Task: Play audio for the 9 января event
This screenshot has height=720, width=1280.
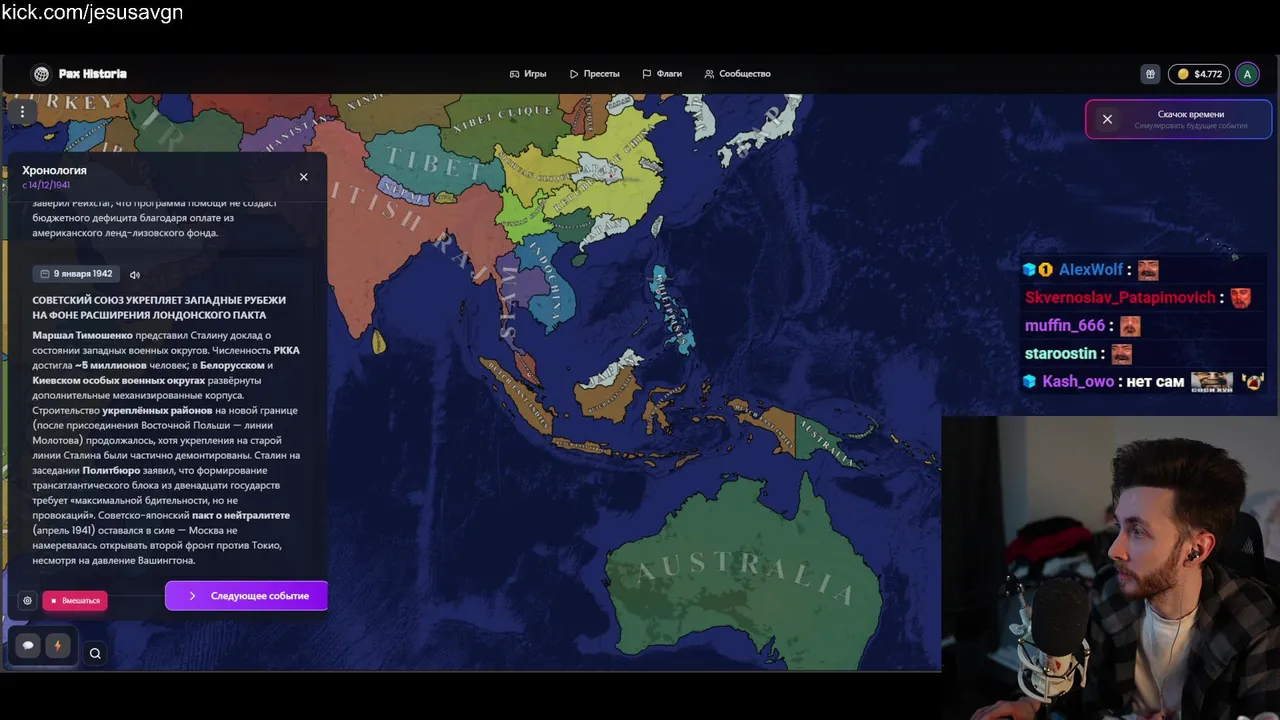Action: click(x=135, y=275)
